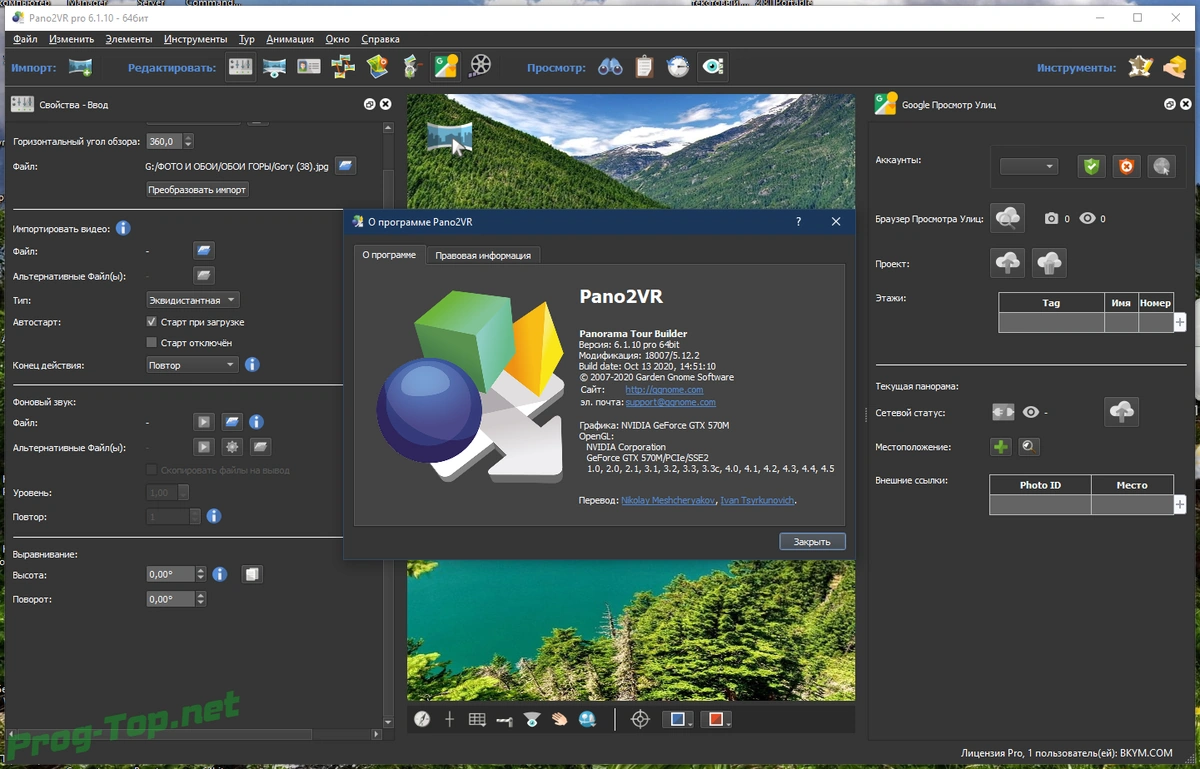Open the Tour Browser toolbar icon

343,67
